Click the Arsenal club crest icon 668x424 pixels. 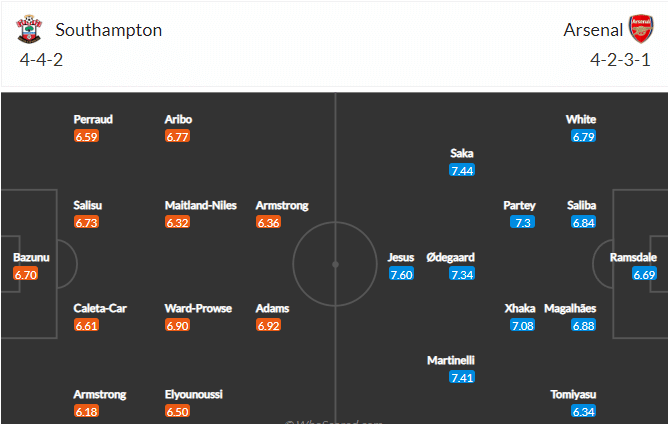pos(641,29)
